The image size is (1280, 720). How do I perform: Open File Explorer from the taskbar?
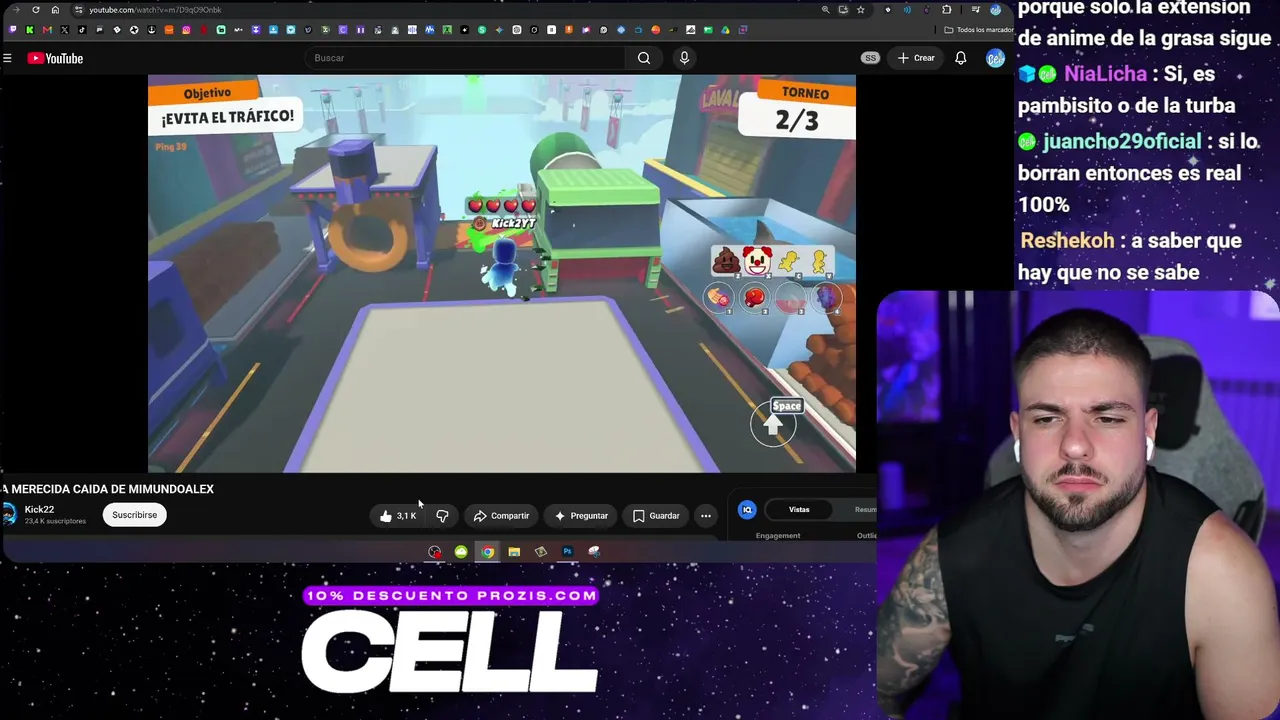click(x=514, y=551)
